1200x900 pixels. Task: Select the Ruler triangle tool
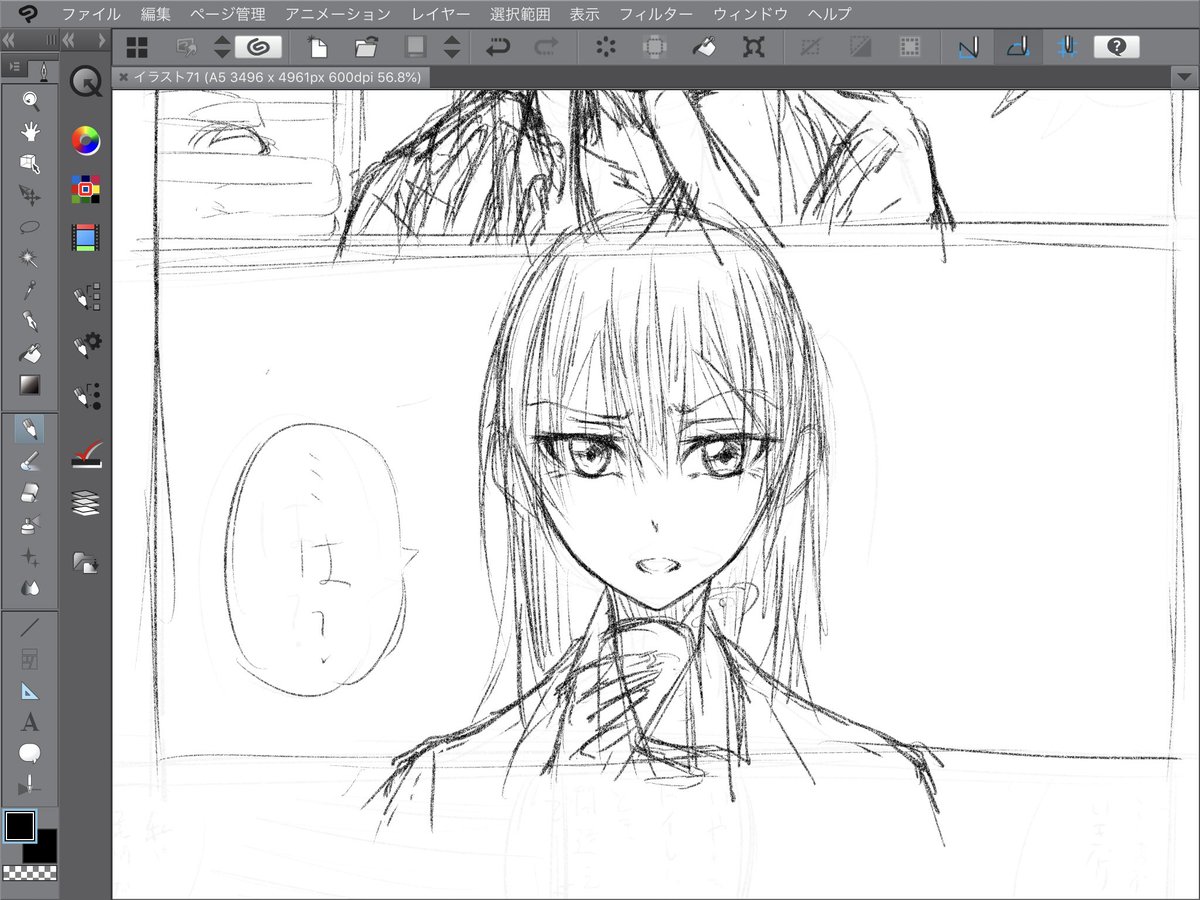click(29, 691)
